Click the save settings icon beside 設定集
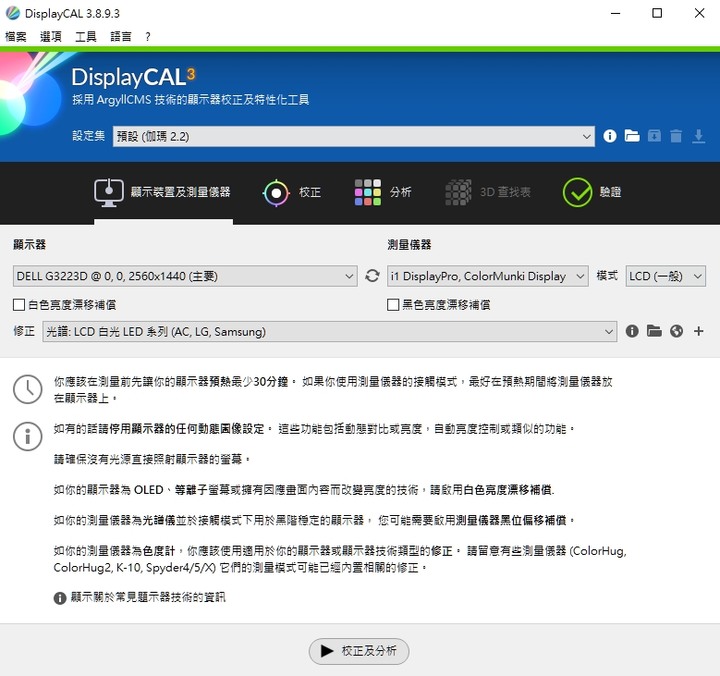Viewport: 720px width, 676px height. [x=654, y=136]
